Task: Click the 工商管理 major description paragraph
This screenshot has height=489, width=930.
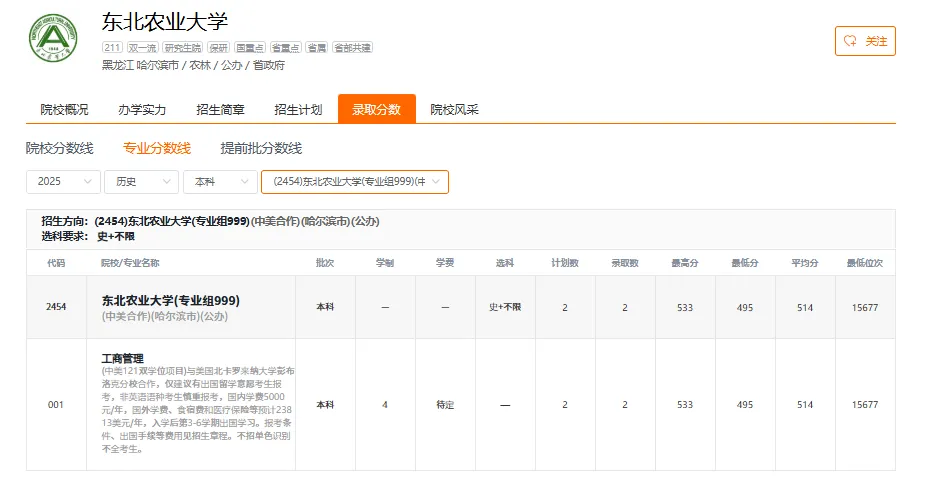Action: [x=198, y=409]
